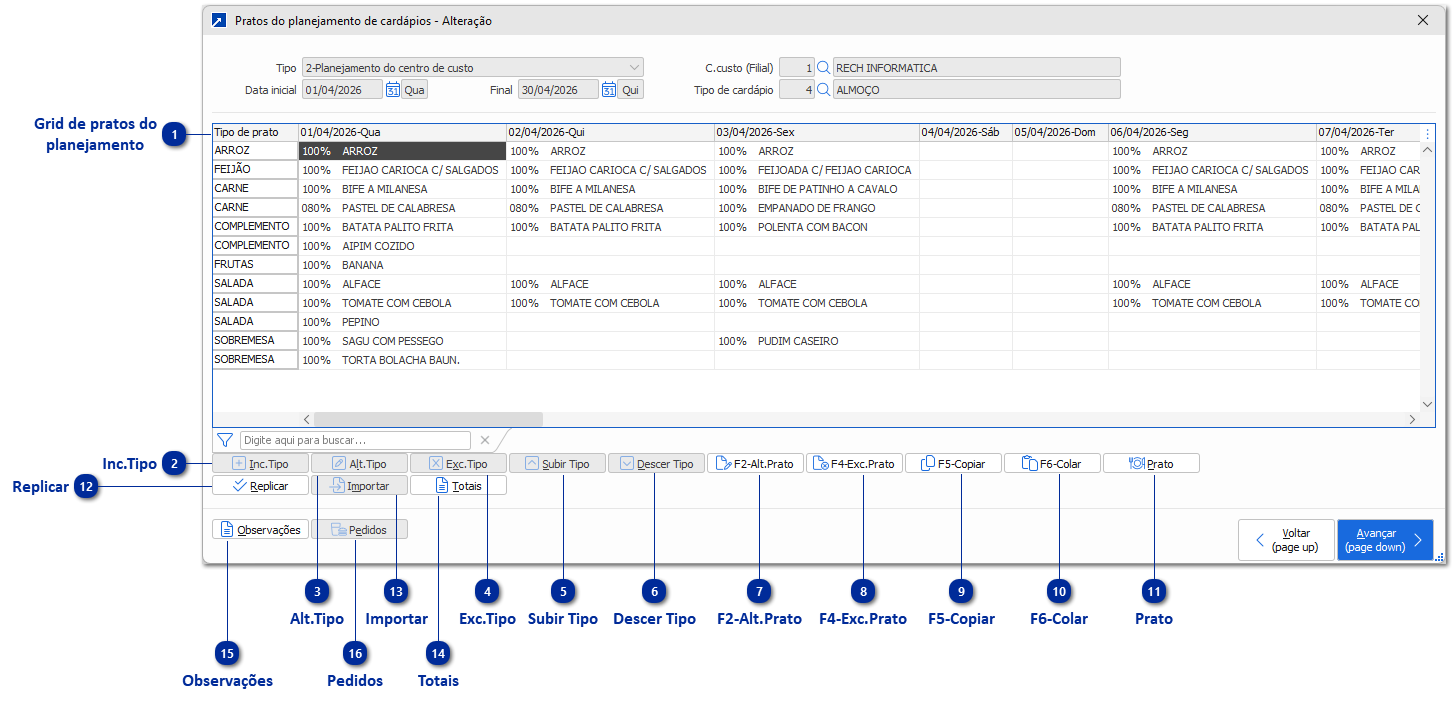Click calendar icon next to Data inicial

point(392,90)
